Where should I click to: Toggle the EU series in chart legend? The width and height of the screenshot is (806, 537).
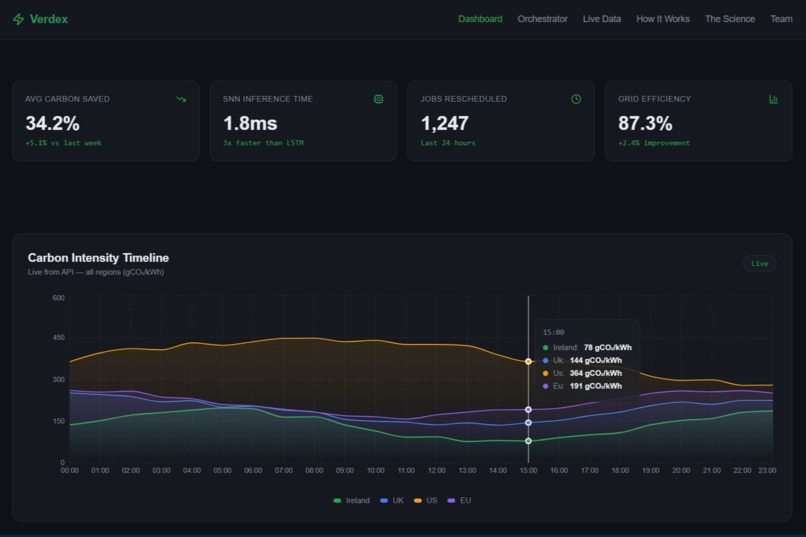pyautogui.click(x=459, y=501)
